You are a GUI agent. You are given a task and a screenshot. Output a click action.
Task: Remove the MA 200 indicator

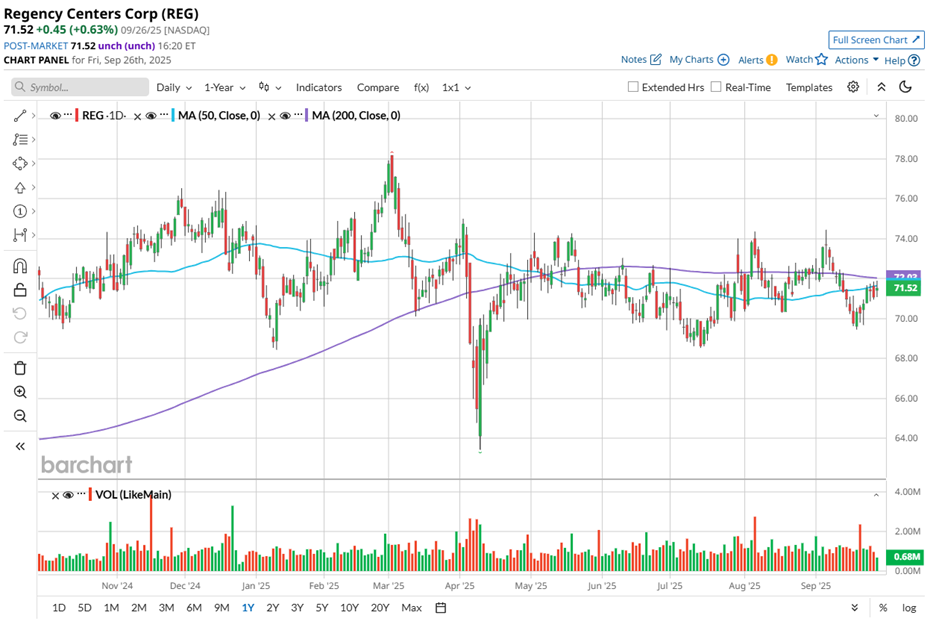click(x=272, y=116)
